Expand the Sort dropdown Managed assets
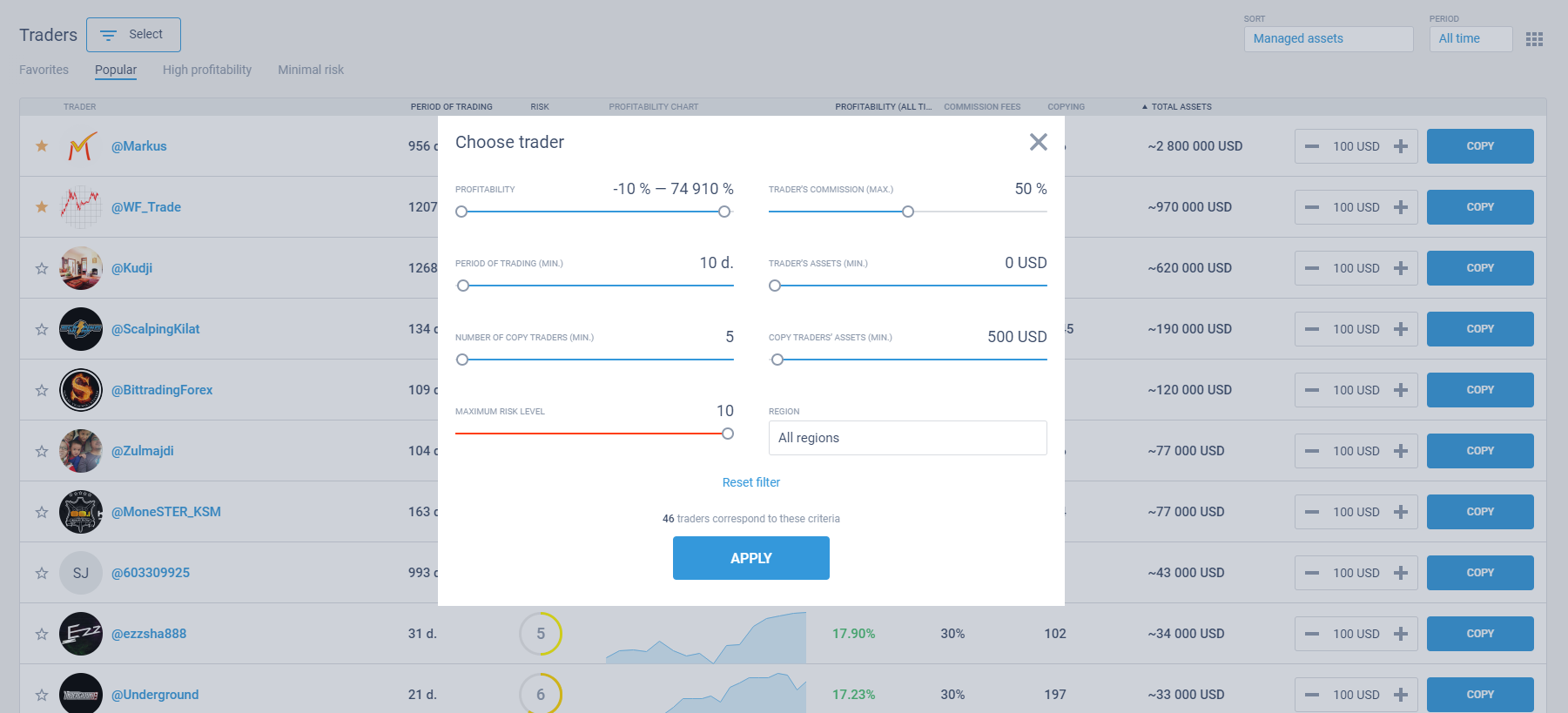 click(1328, 39)
